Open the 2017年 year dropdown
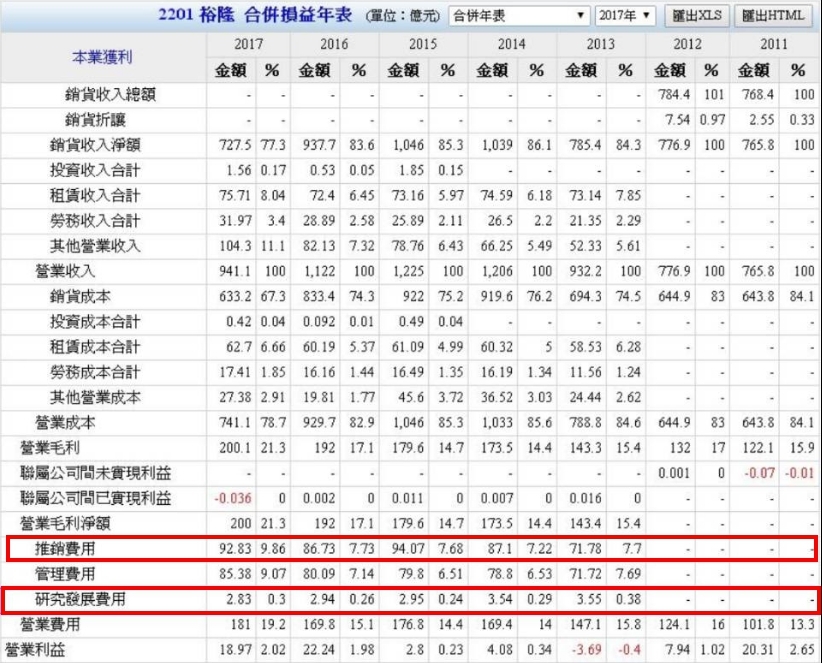Screen dimensions: 822x663 624,16
